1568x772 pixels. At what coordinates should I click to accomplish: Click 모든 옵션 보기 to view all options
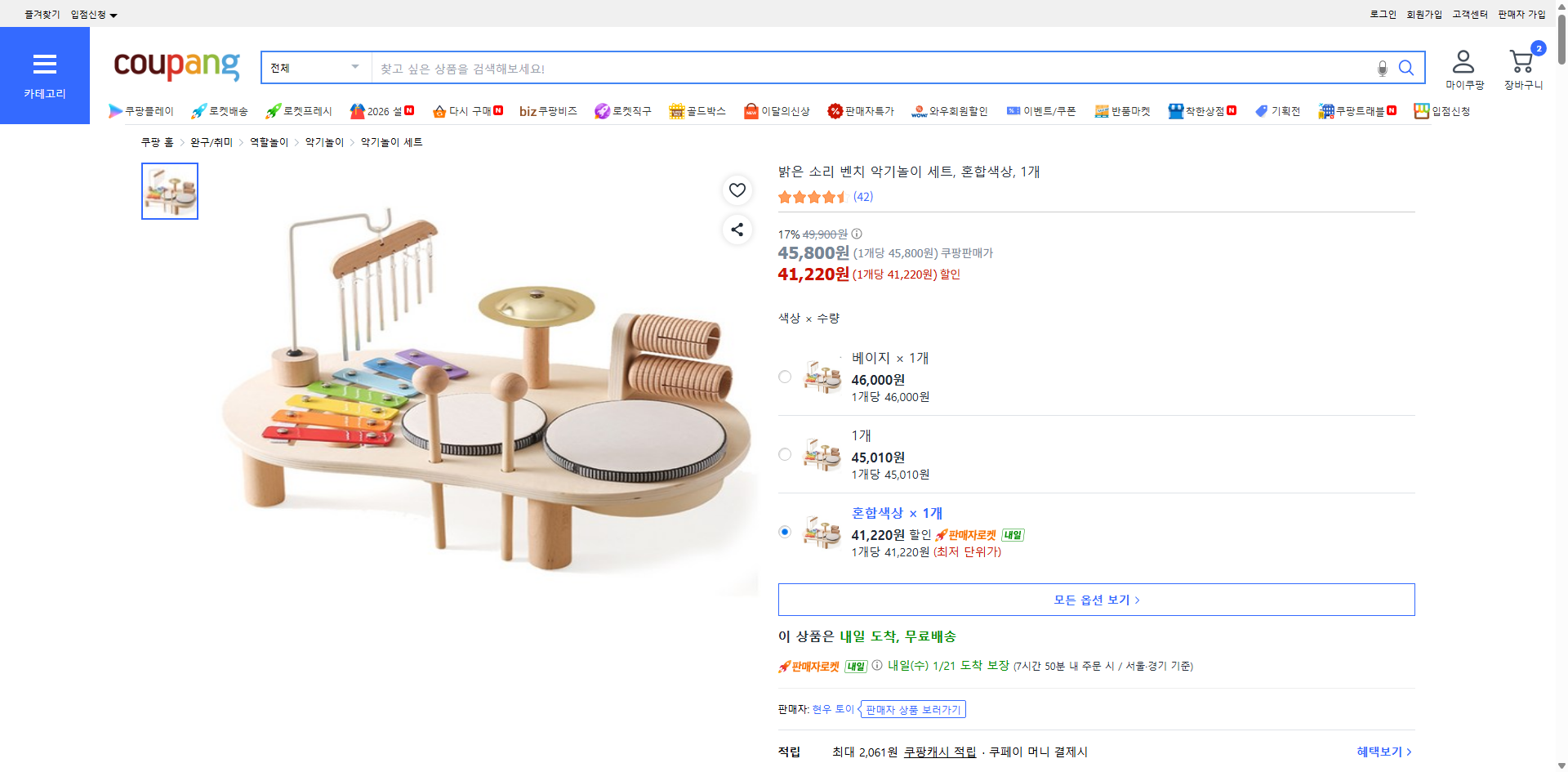1095,599
